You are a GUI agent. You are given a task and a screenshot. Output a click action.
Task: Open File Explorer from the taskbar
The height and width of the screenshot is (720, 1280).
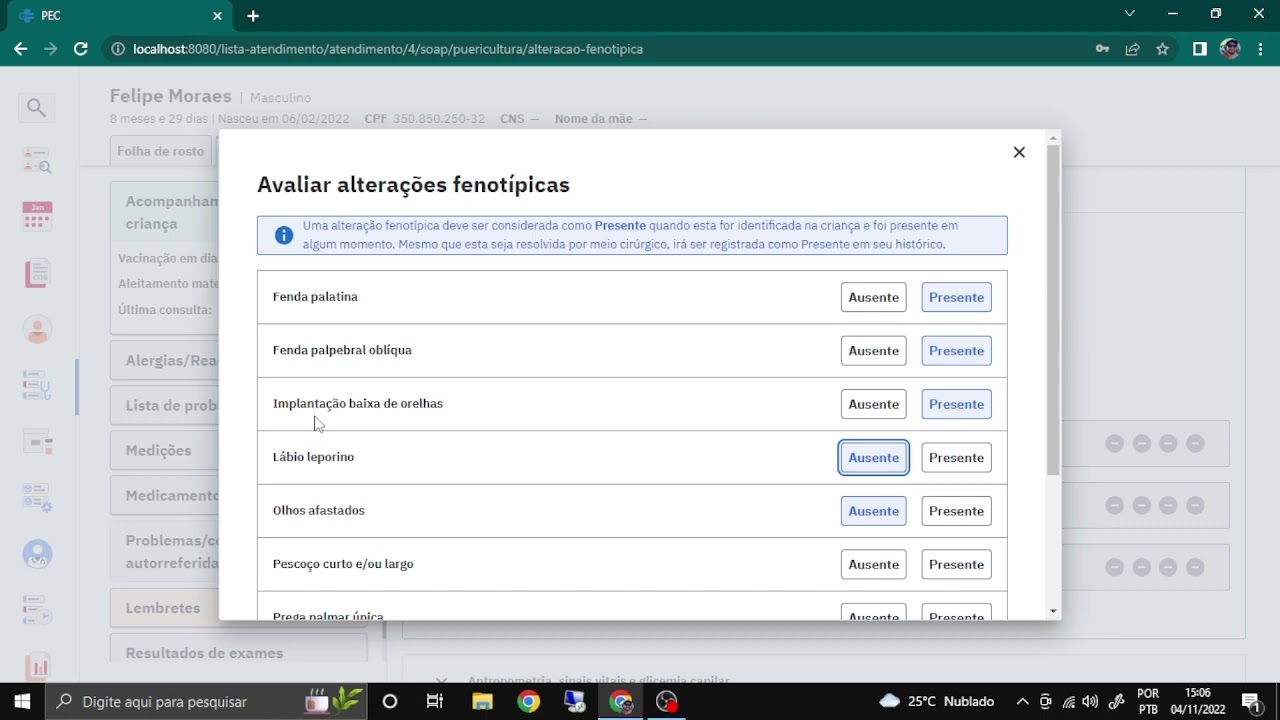coord(482,701)
